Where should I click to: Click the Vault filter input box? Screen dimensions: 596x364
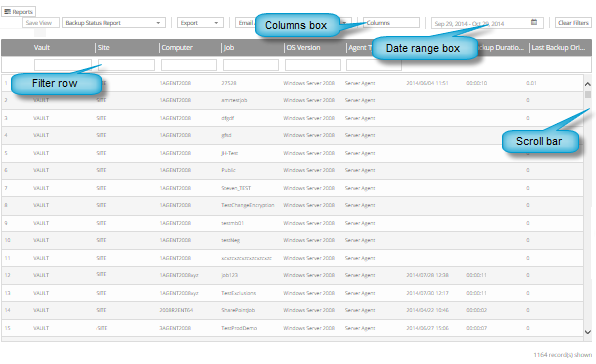tap(63, 65)
